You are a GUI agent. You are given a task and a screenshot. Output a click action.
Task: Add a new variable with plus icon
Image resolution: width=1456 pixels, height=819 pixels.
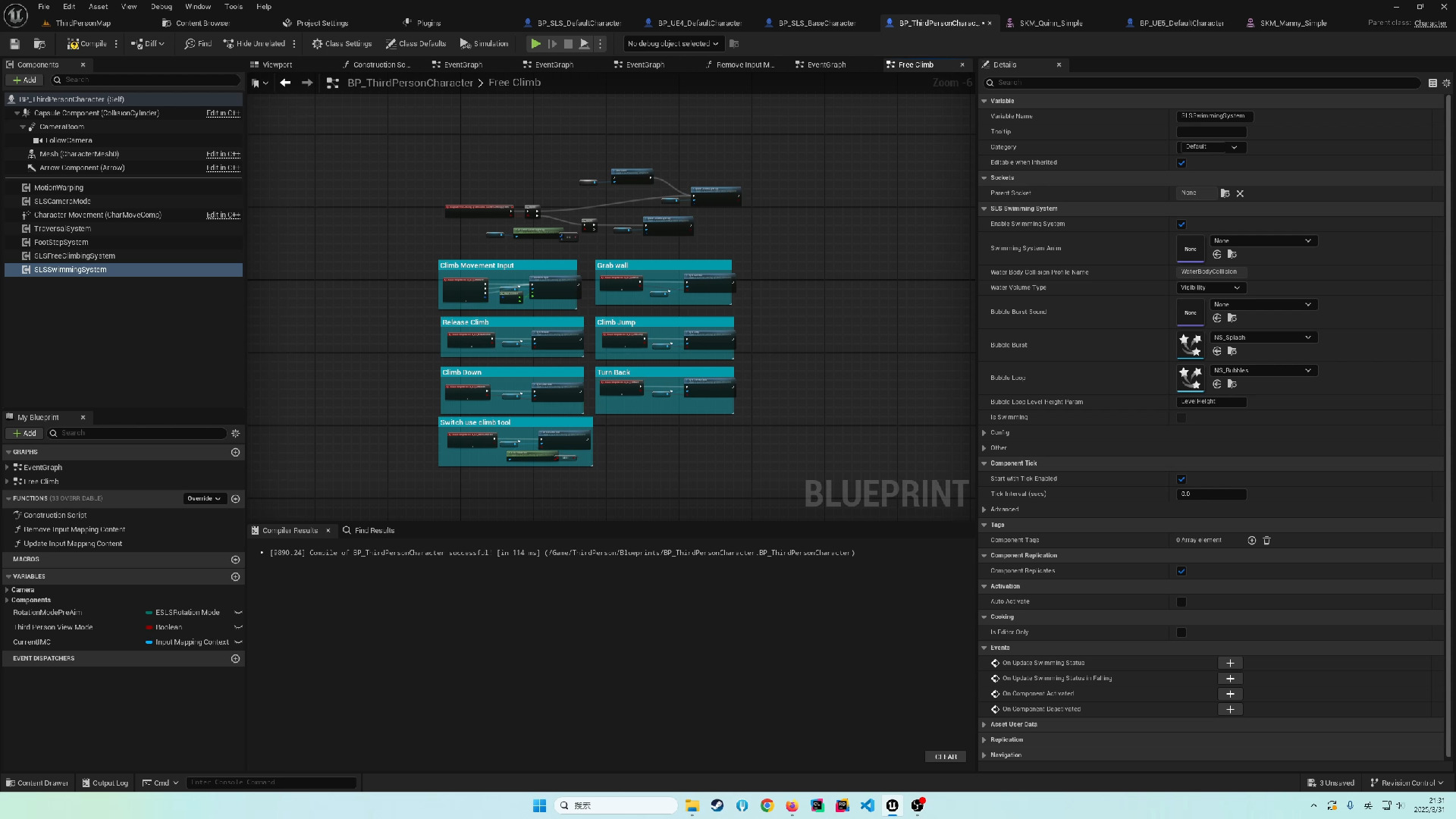(235, 577)
